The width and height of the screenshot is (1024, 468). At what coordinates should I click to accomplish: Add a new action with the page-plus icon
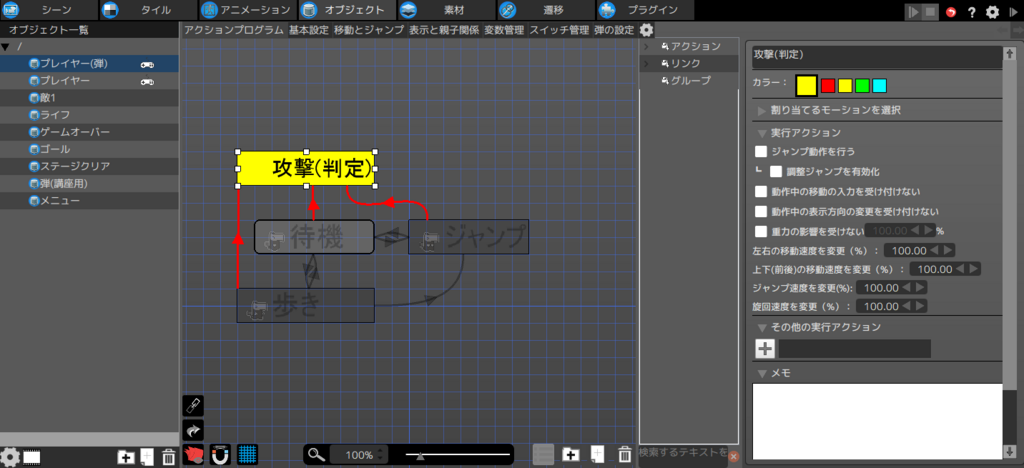click(598, 454)
